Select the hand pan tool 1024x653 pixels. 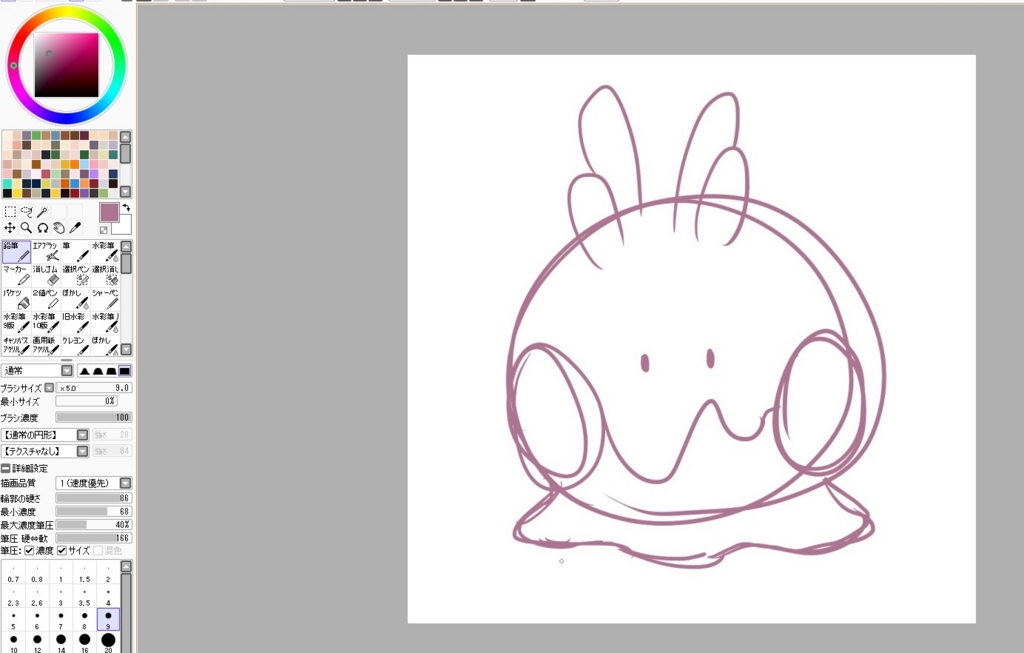coord(59,227)
